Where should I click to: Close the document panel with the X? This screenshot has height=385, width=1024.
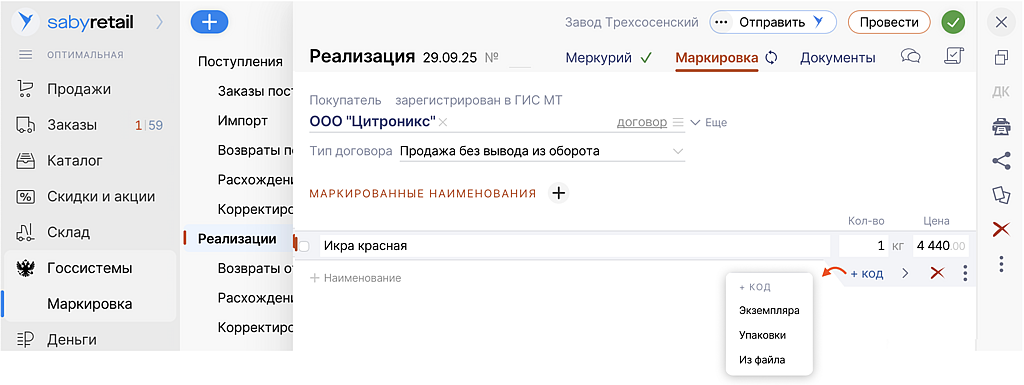click(x=1000, y=22)
